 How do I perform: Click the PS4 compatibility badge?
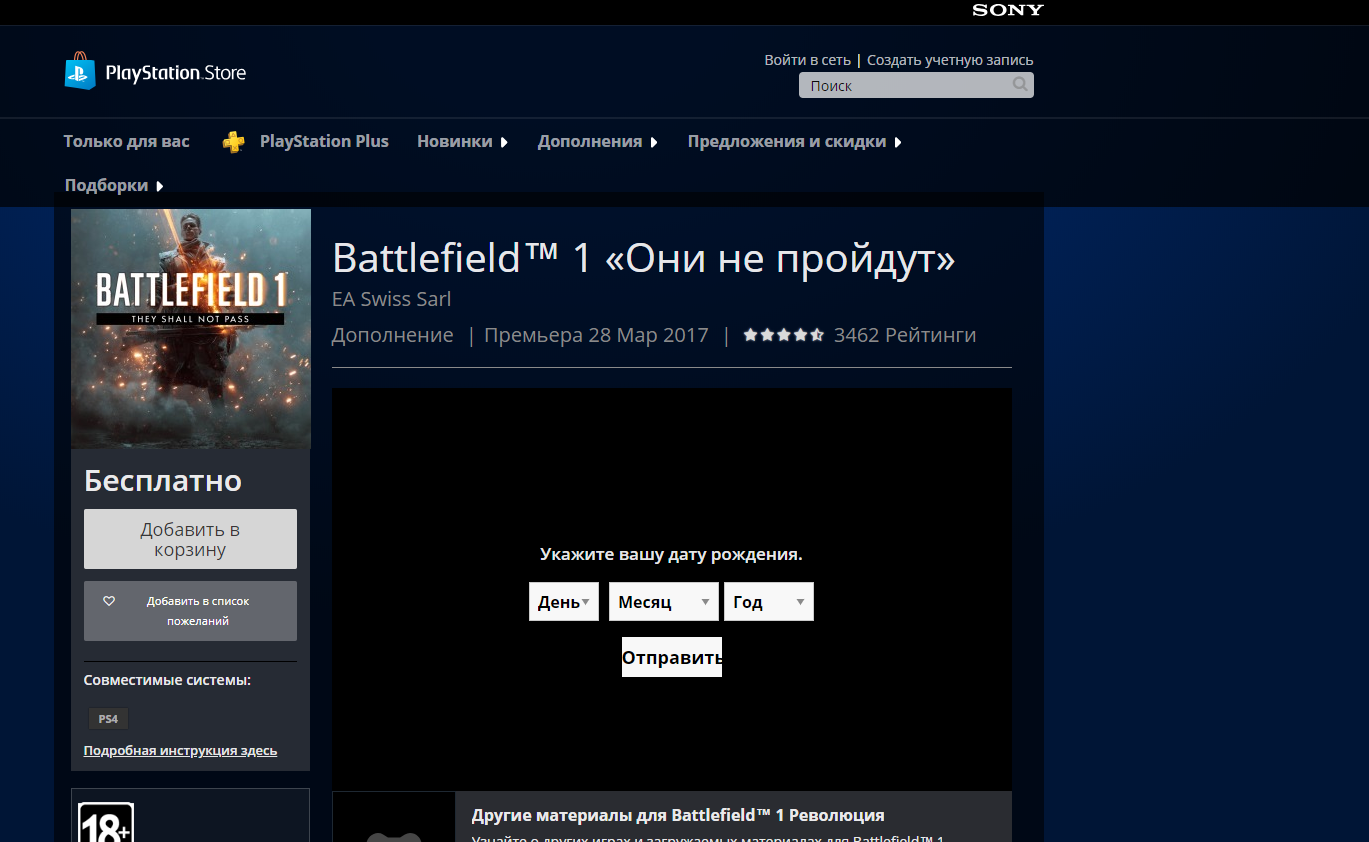[108, 719]
